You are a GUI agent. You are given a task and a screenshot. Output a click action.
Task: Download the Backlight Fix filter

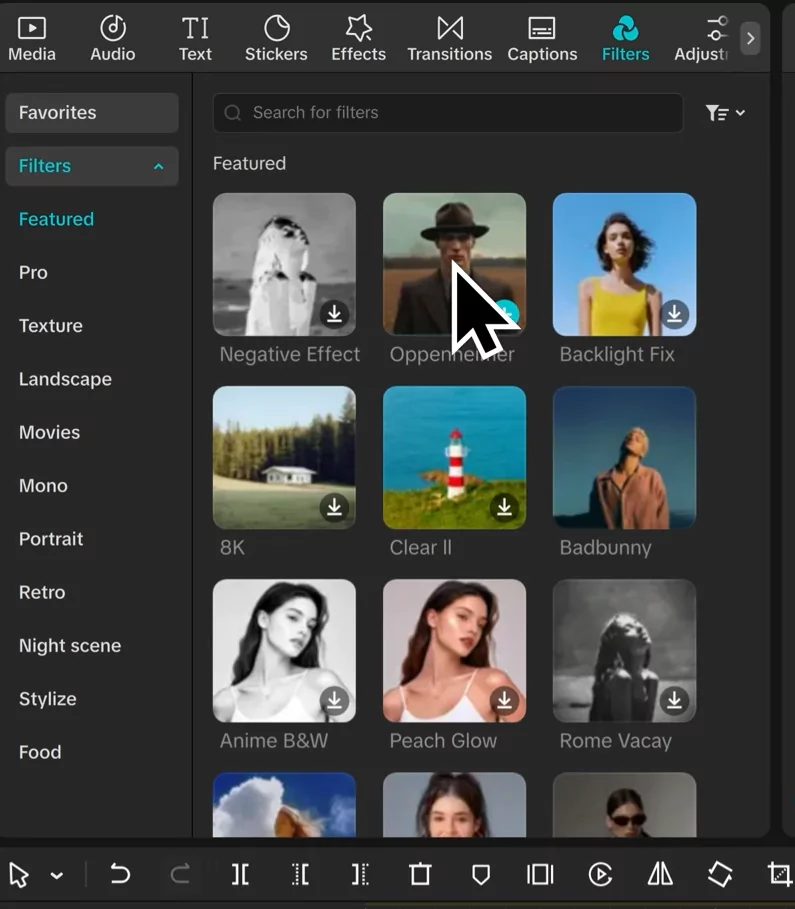674,314
